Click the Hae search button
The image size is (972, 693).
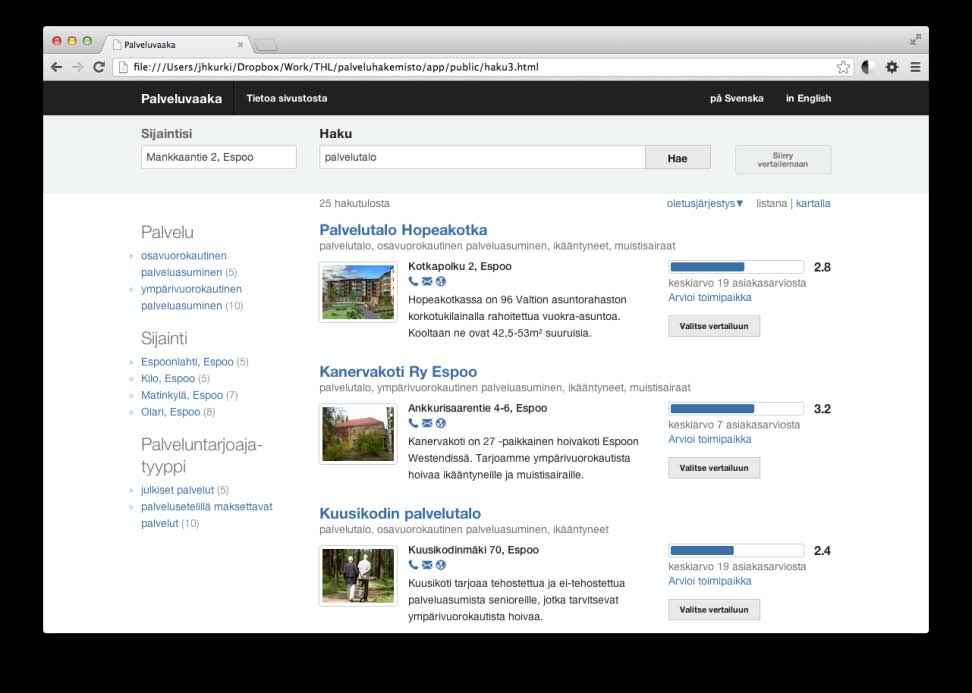click(678, 158)
